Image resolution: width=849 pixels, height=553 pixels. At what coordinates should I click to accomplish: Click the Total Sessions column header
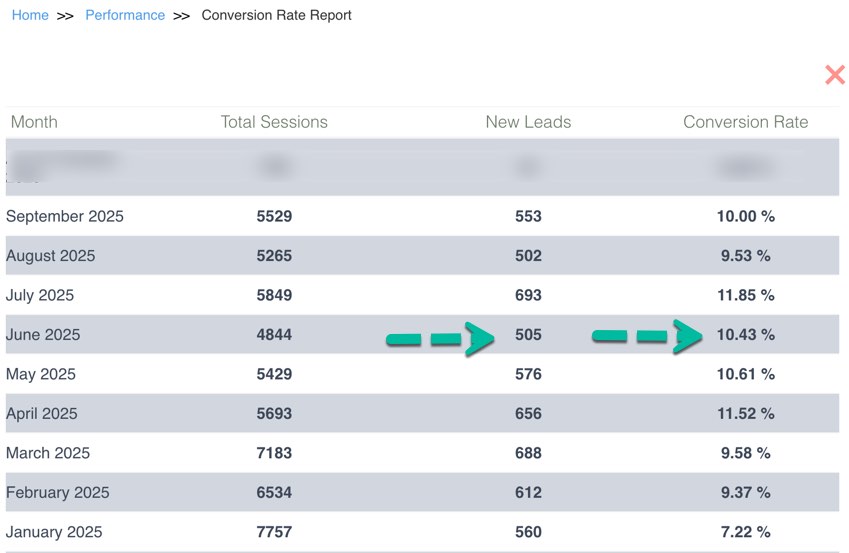click(x=274, y=122)
